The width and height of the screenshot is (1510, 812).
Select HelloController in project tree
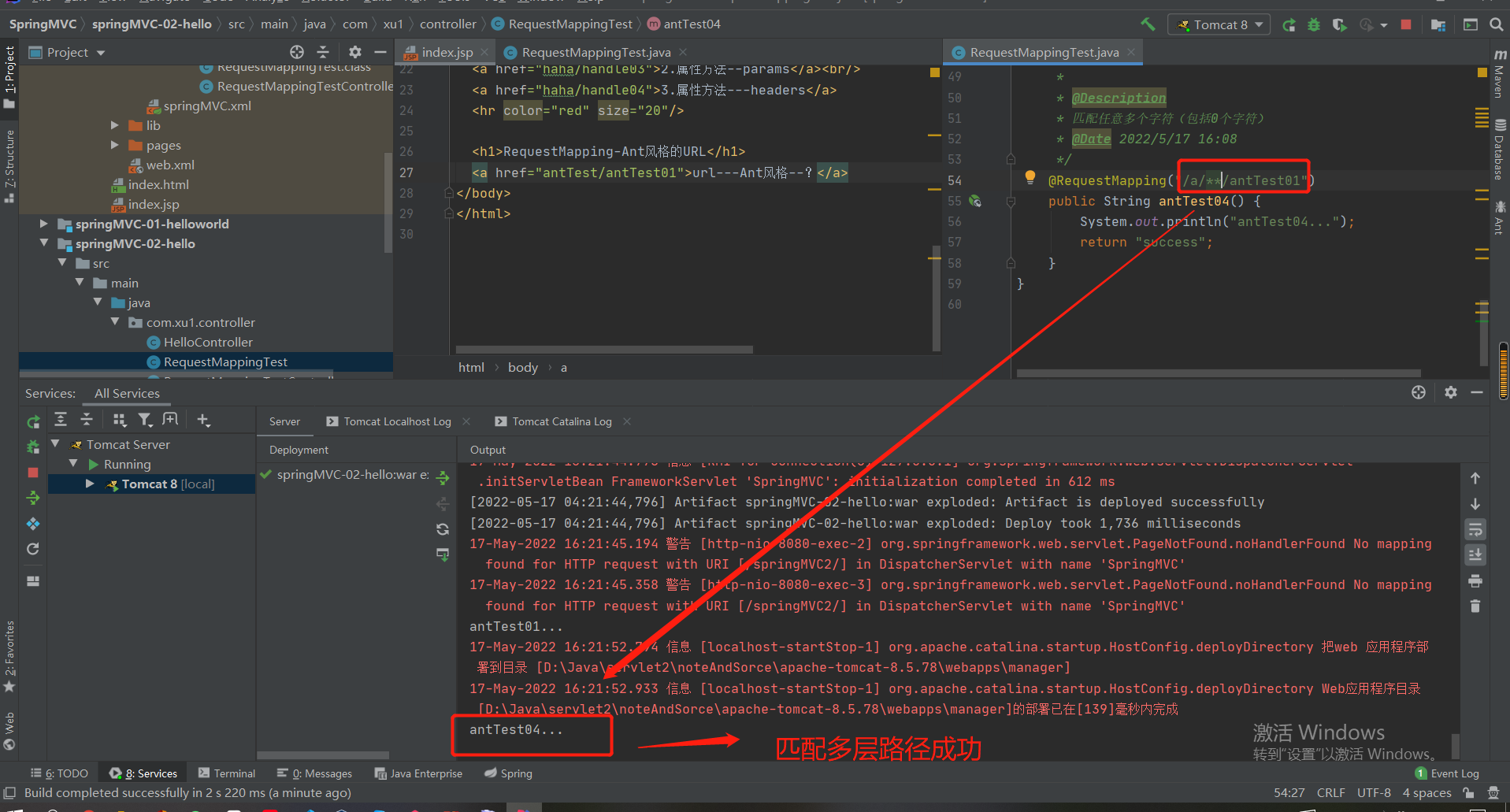tap(208, 342)
